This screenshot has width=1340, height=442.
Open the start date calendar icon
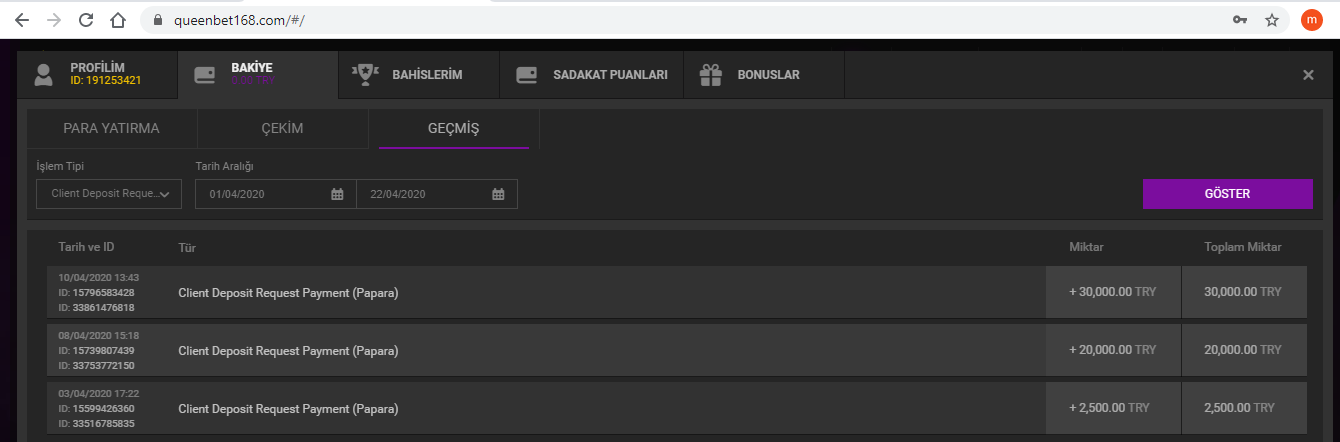(337, 194)
